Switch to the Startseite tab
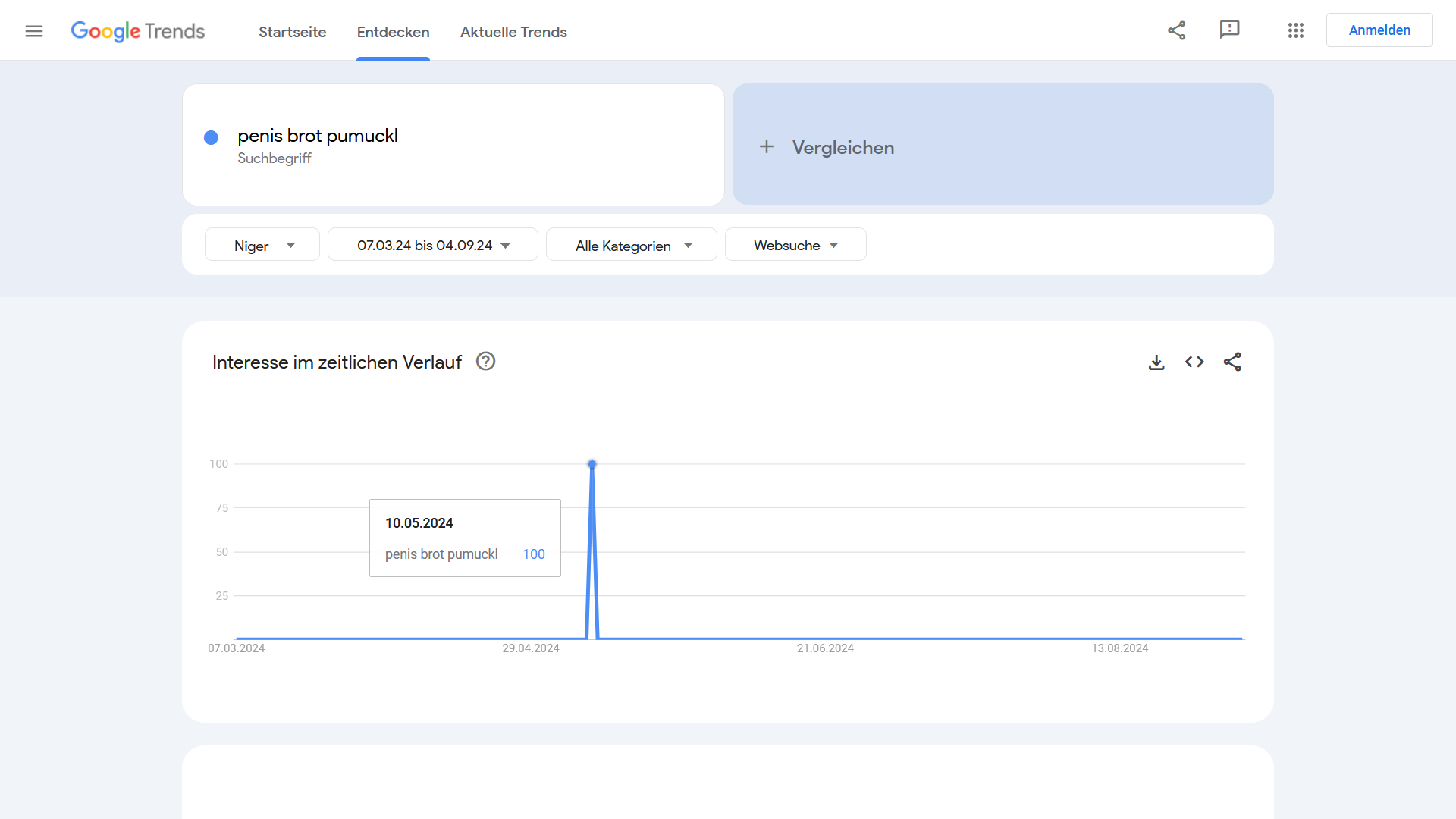 point(292,32)
